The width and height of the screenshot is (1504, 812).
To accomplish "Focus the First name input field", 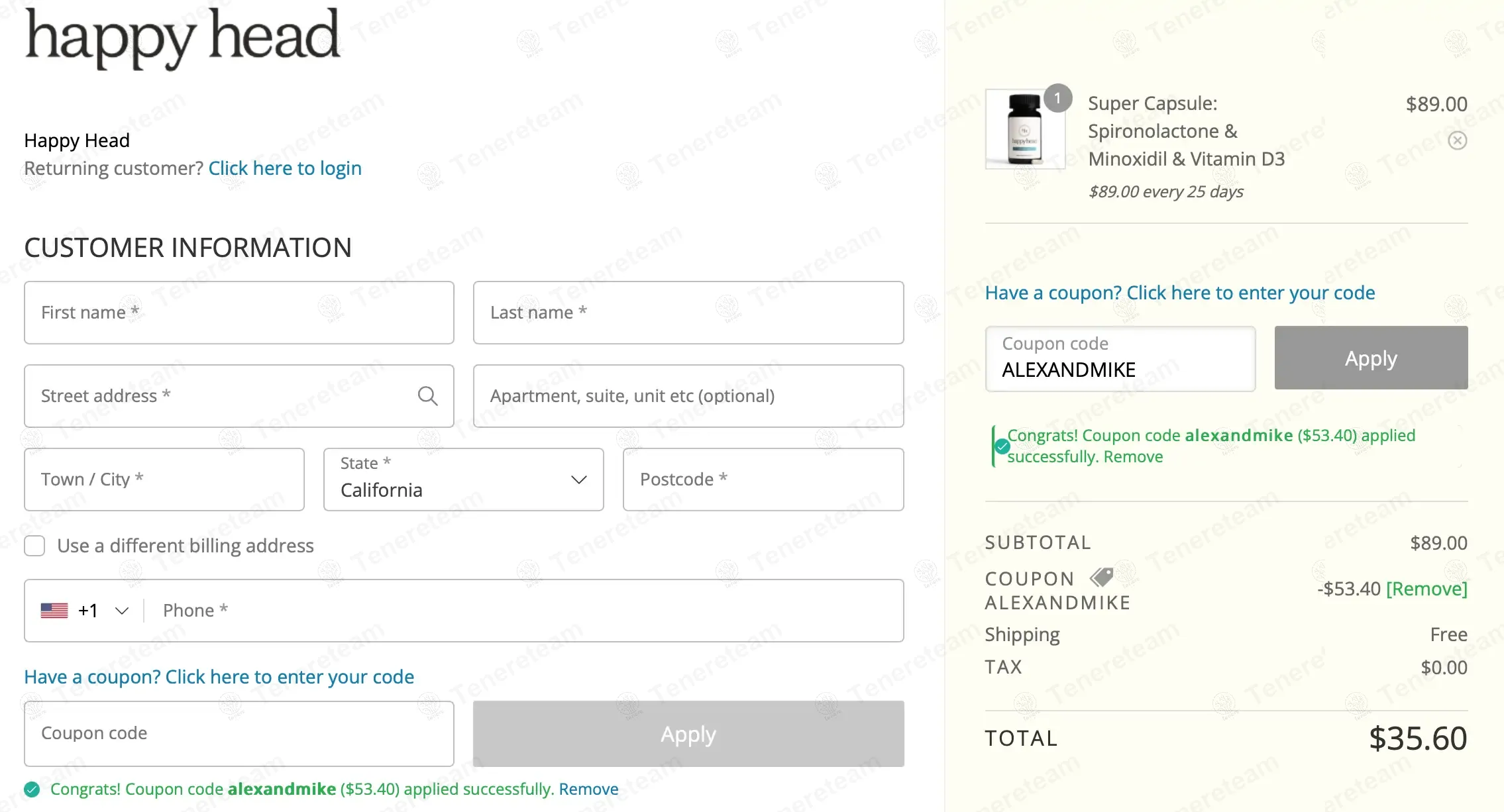I will pyautogui.click(x=239, y=313).
